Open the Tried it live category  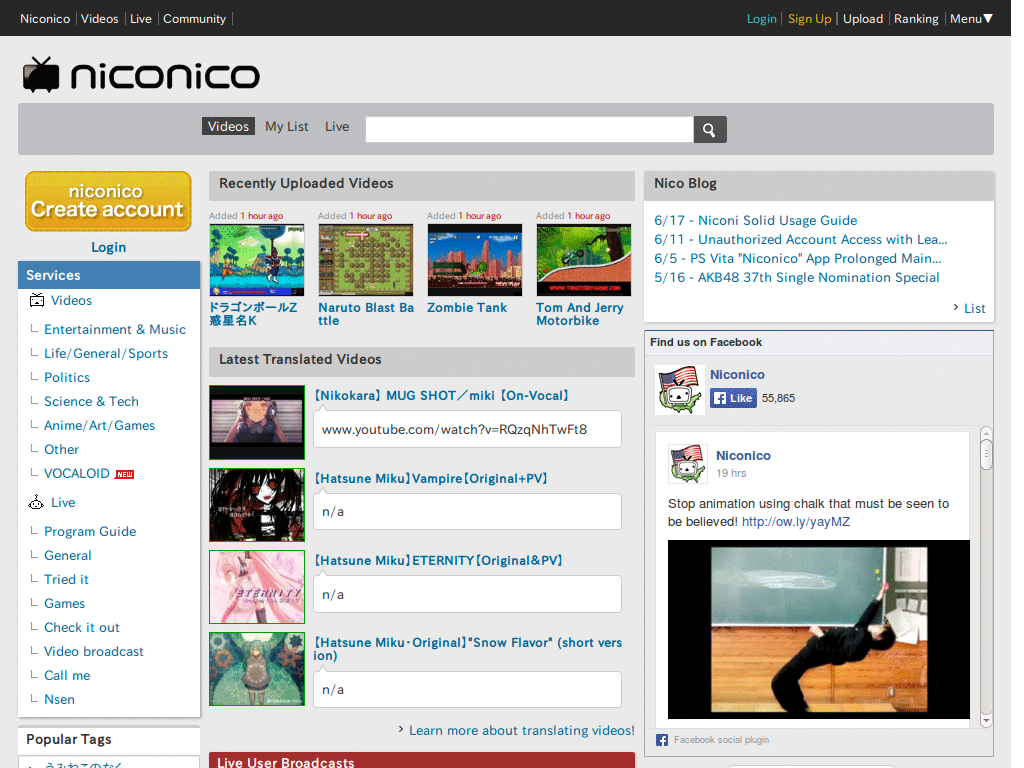pos(66,579)
